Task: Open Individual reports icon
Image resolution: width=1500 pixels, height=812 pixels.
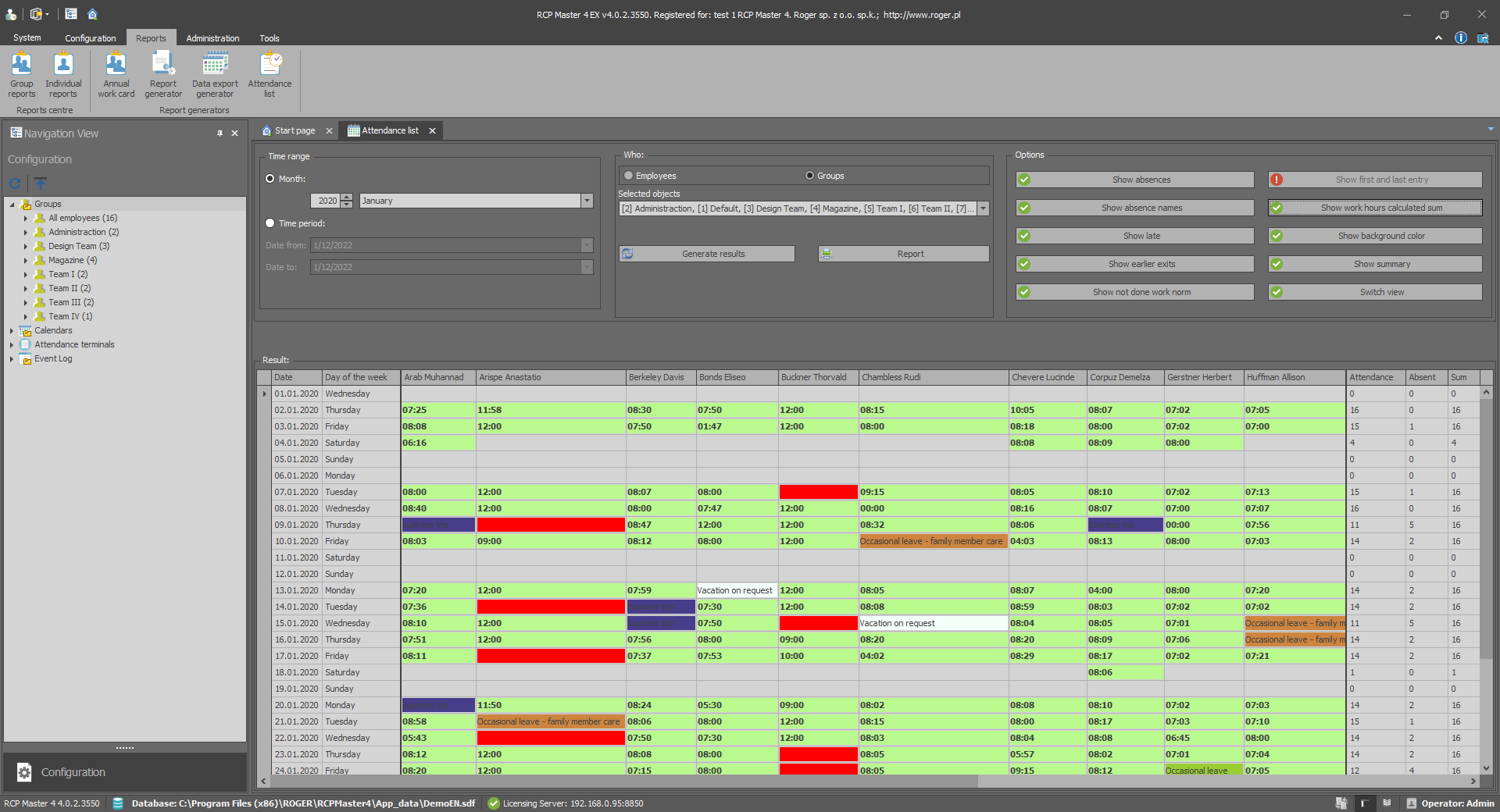Action: [x=63, y=74]
